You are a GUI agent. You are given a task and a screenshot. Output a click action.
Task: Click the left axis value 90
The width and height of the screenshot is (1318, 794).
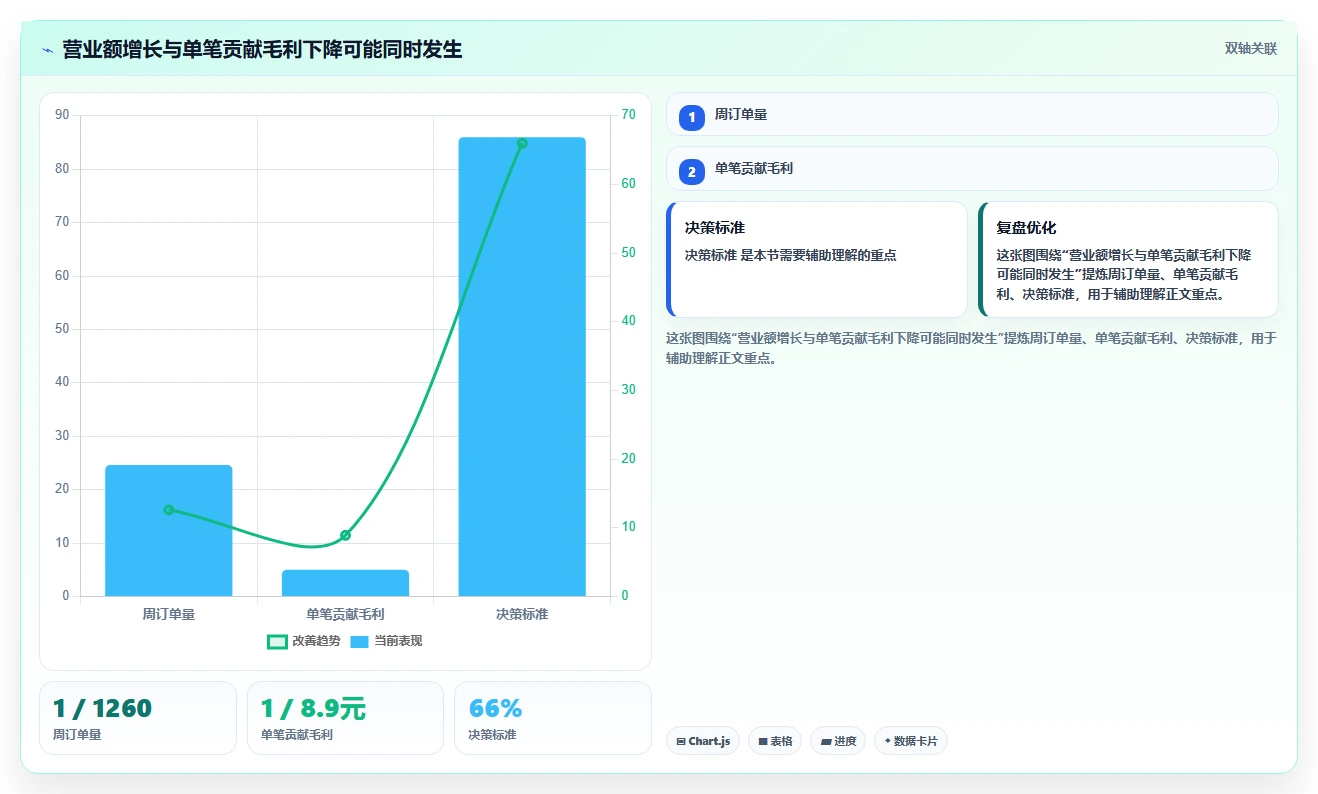[x=62, y=115]
